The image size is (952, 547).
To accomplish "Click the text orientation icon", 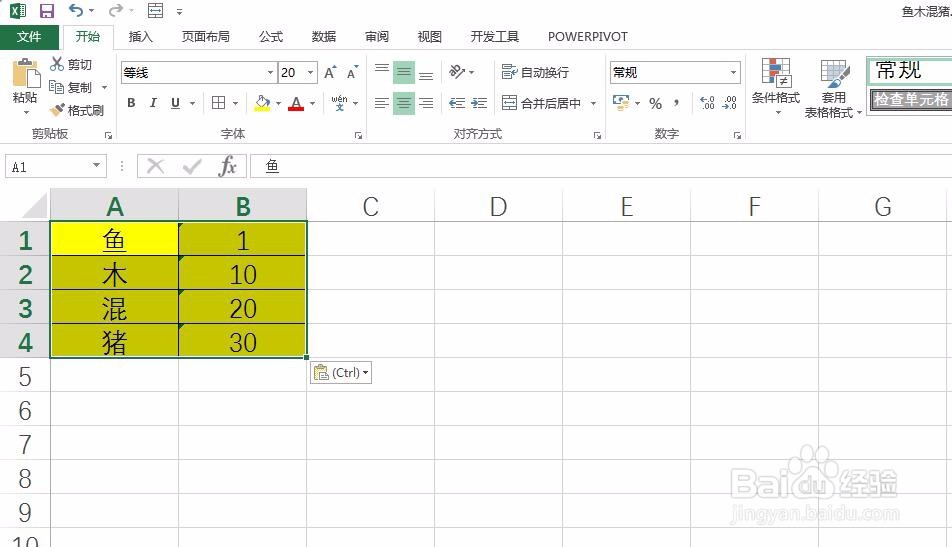I will coord(457,72).
